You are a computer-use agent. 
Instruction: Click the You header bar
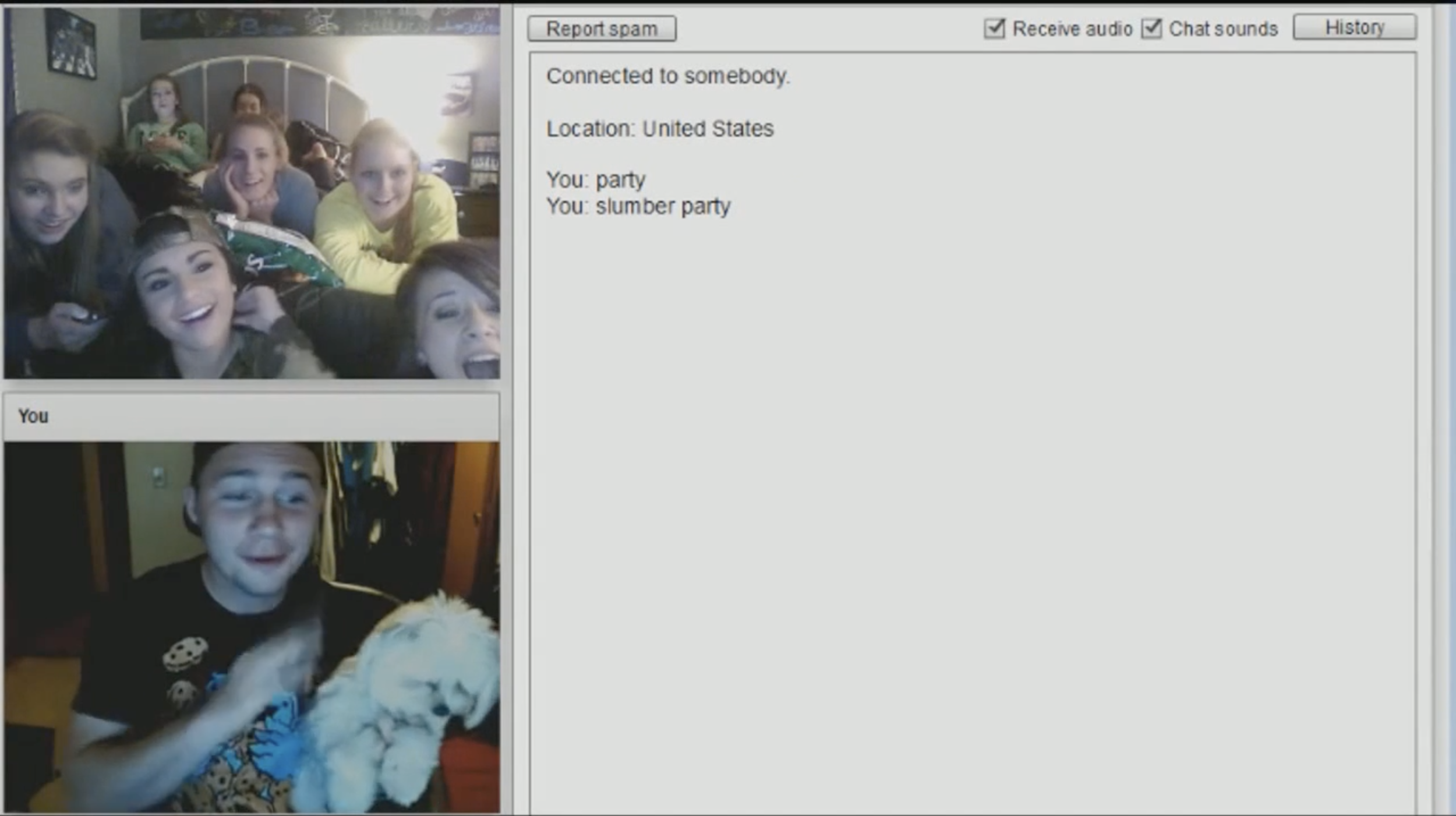coord(252,416)
